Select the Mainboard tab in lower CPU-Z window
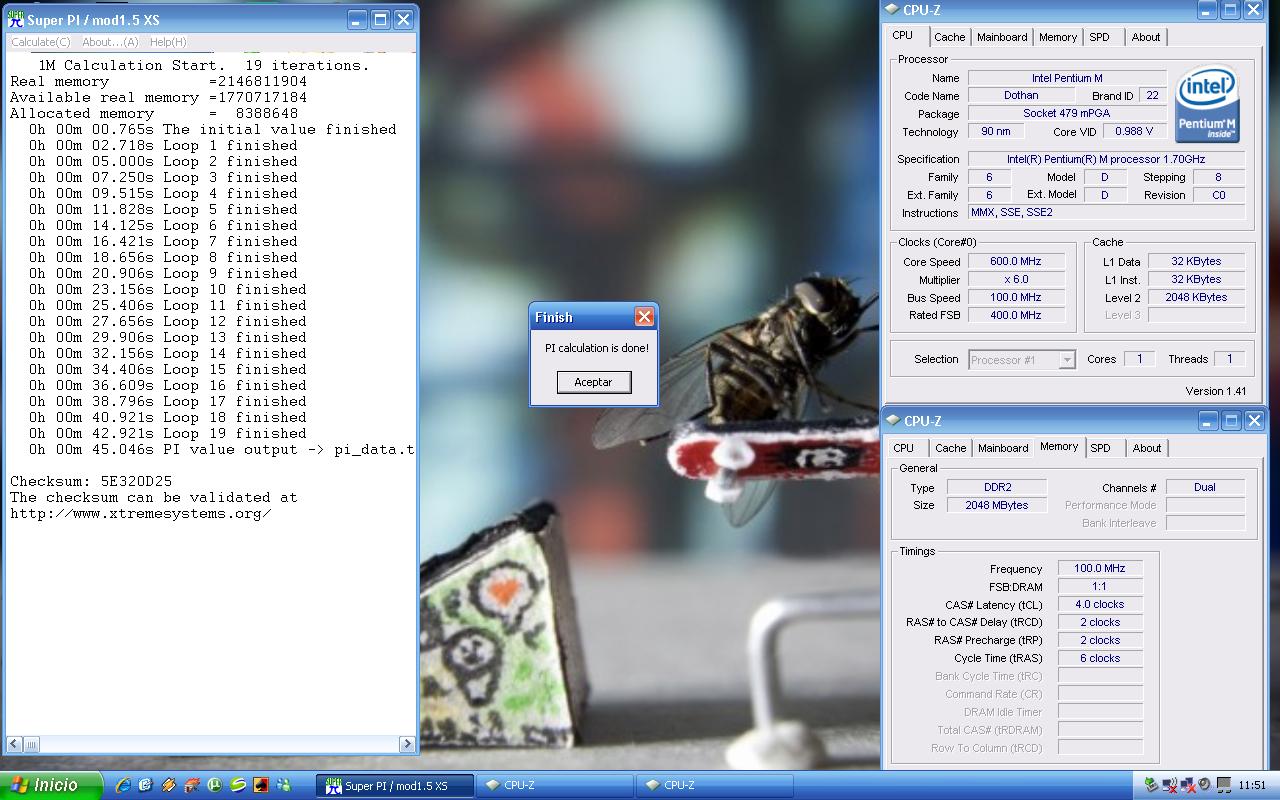 [x=1003, y=448]
